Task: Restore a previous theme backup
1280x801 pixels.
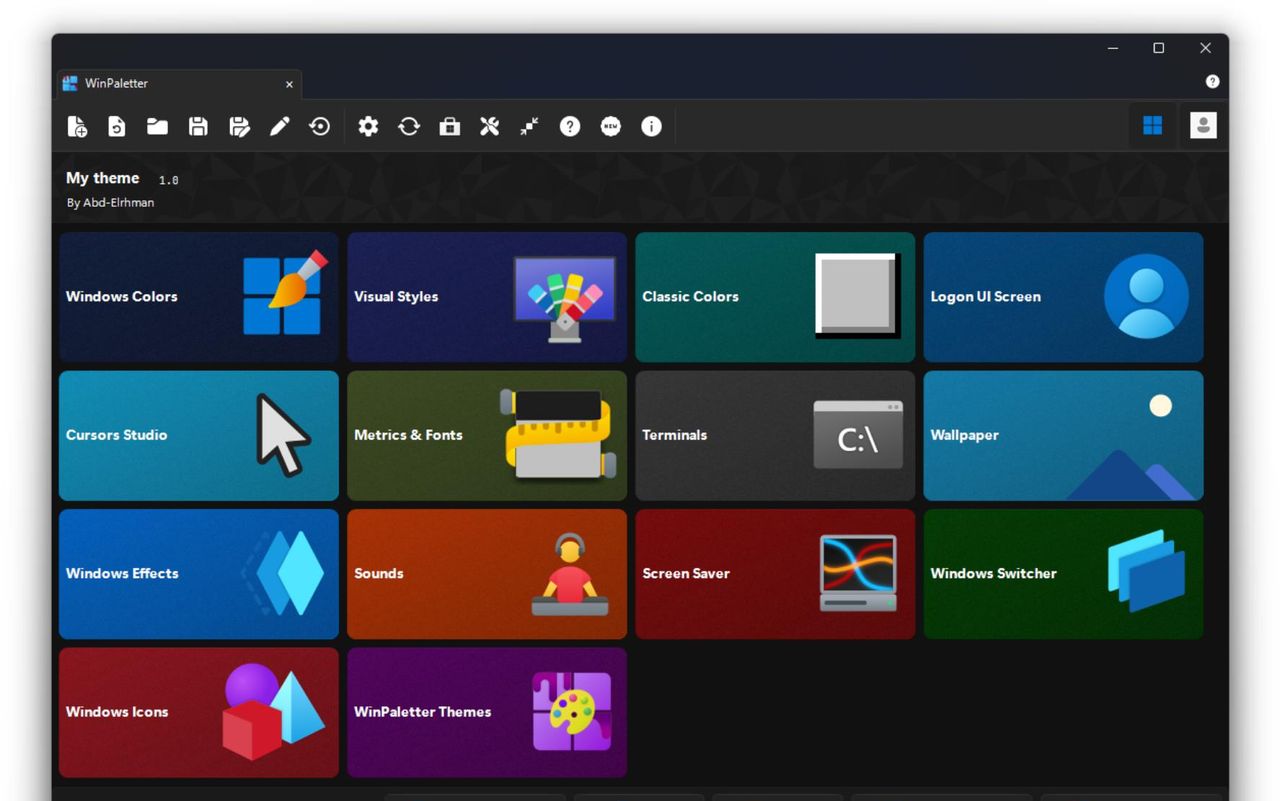Action: click(319, 126)
